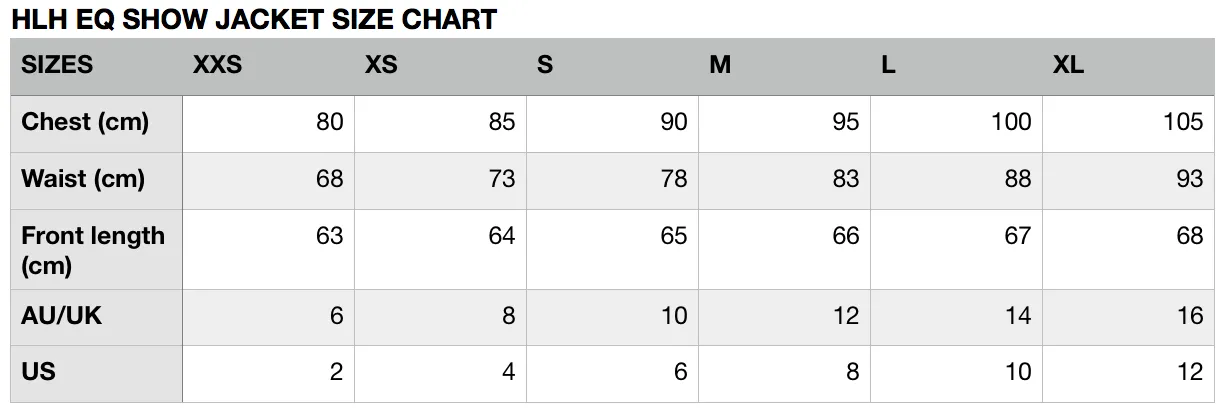Click the chest value 105 for XL
1226x418 pixels.
point(1183,122)
